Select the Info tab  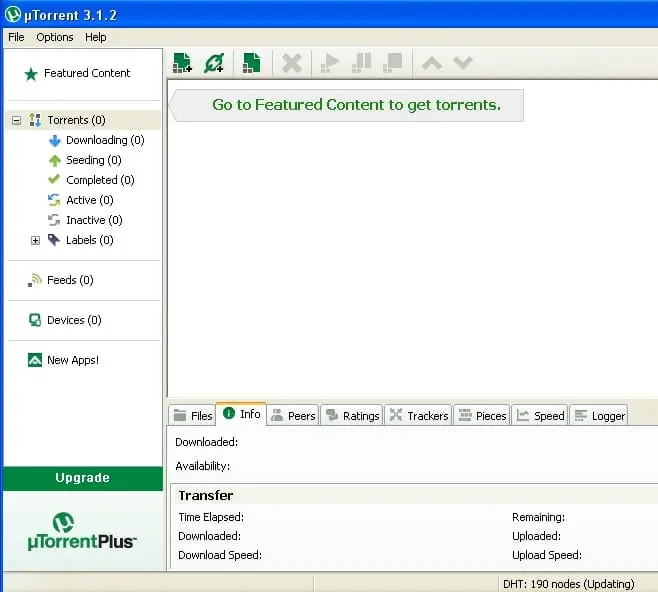241,414
